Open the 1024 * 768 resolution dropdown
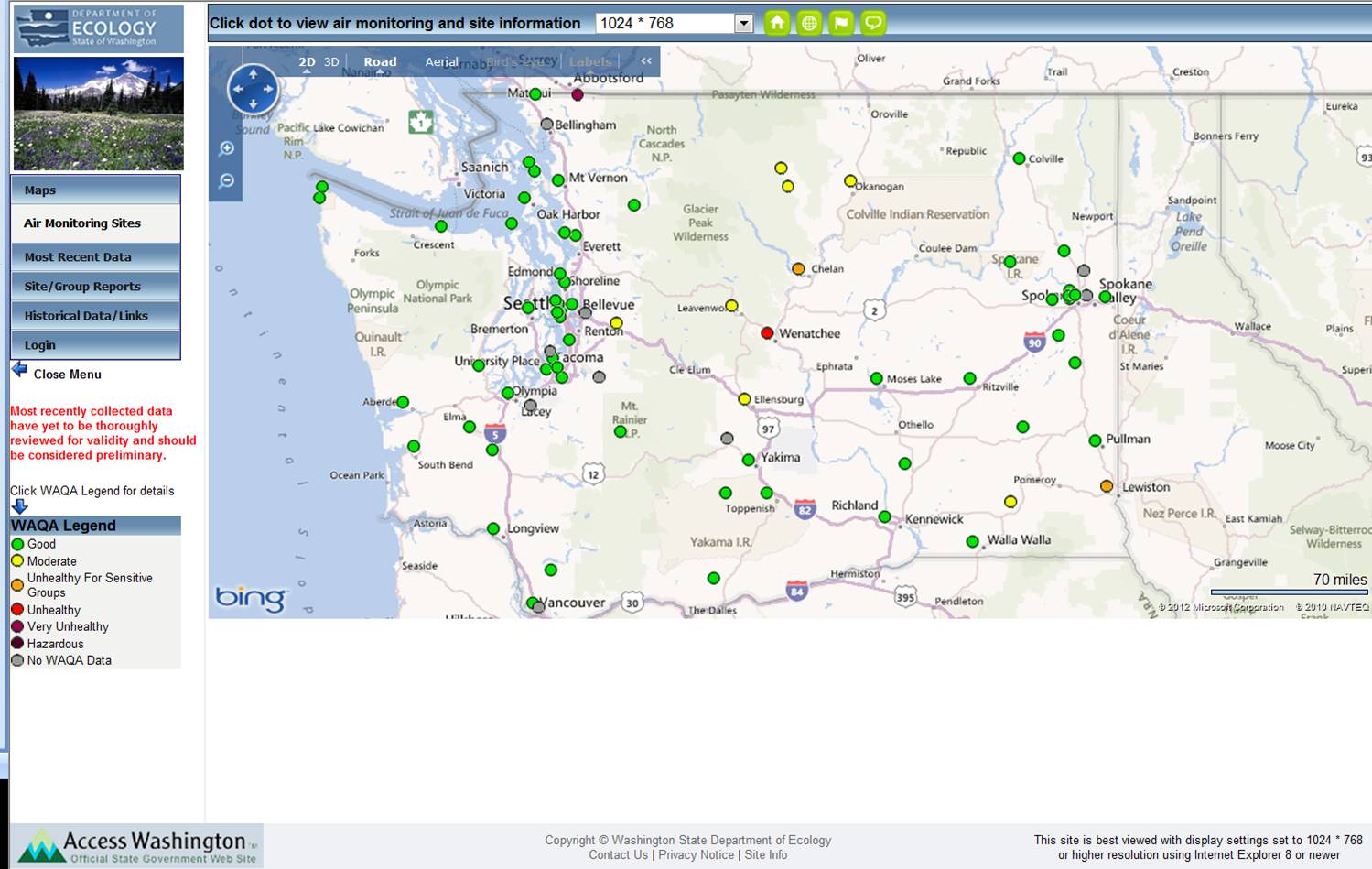This screenshot has height=869, width=1372. (744, 23)
